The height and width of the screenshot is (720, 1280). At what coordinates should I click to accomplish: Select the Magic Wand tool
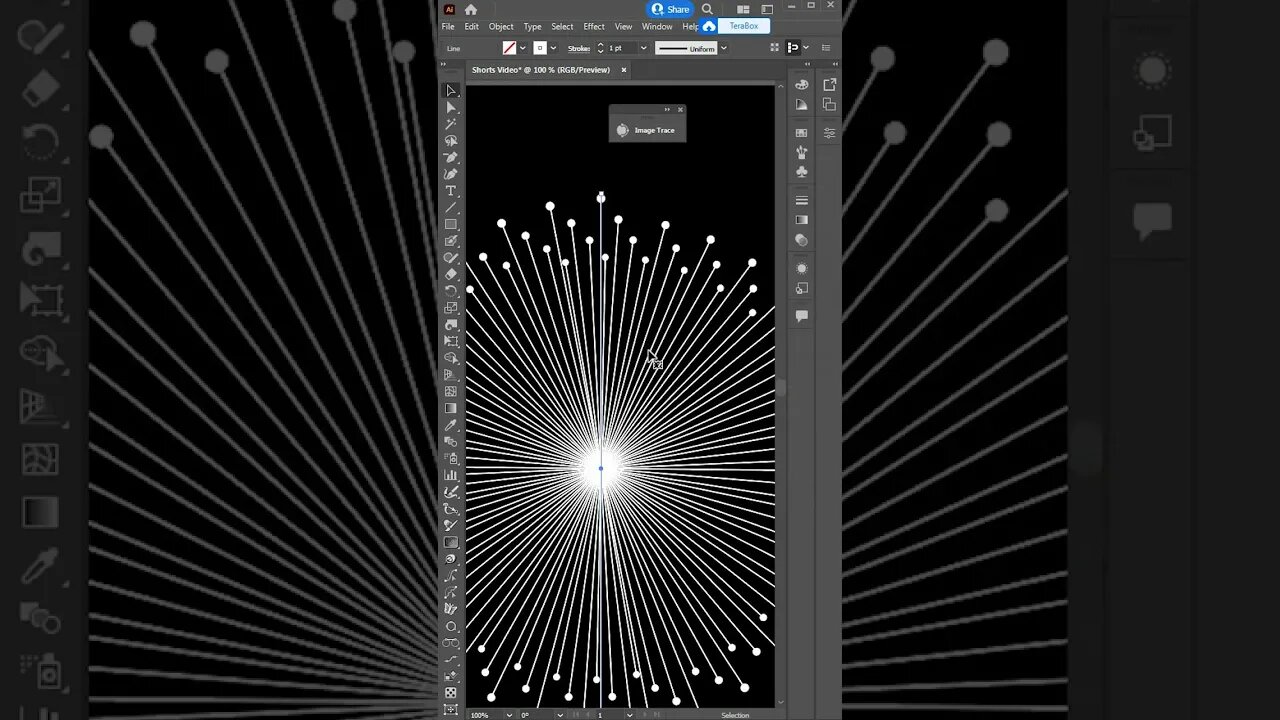pos(451,124)
